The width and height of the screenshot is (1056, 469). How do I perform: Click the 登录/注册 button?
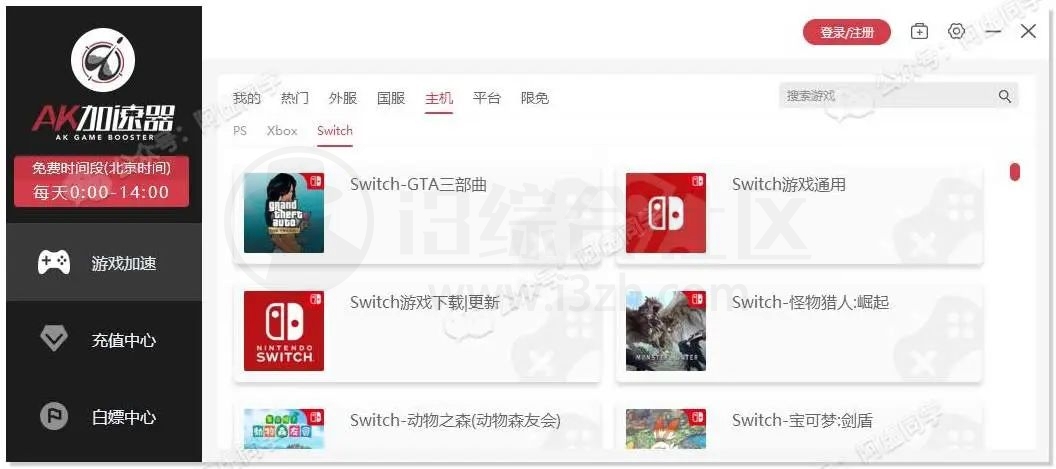coord(847,32)
